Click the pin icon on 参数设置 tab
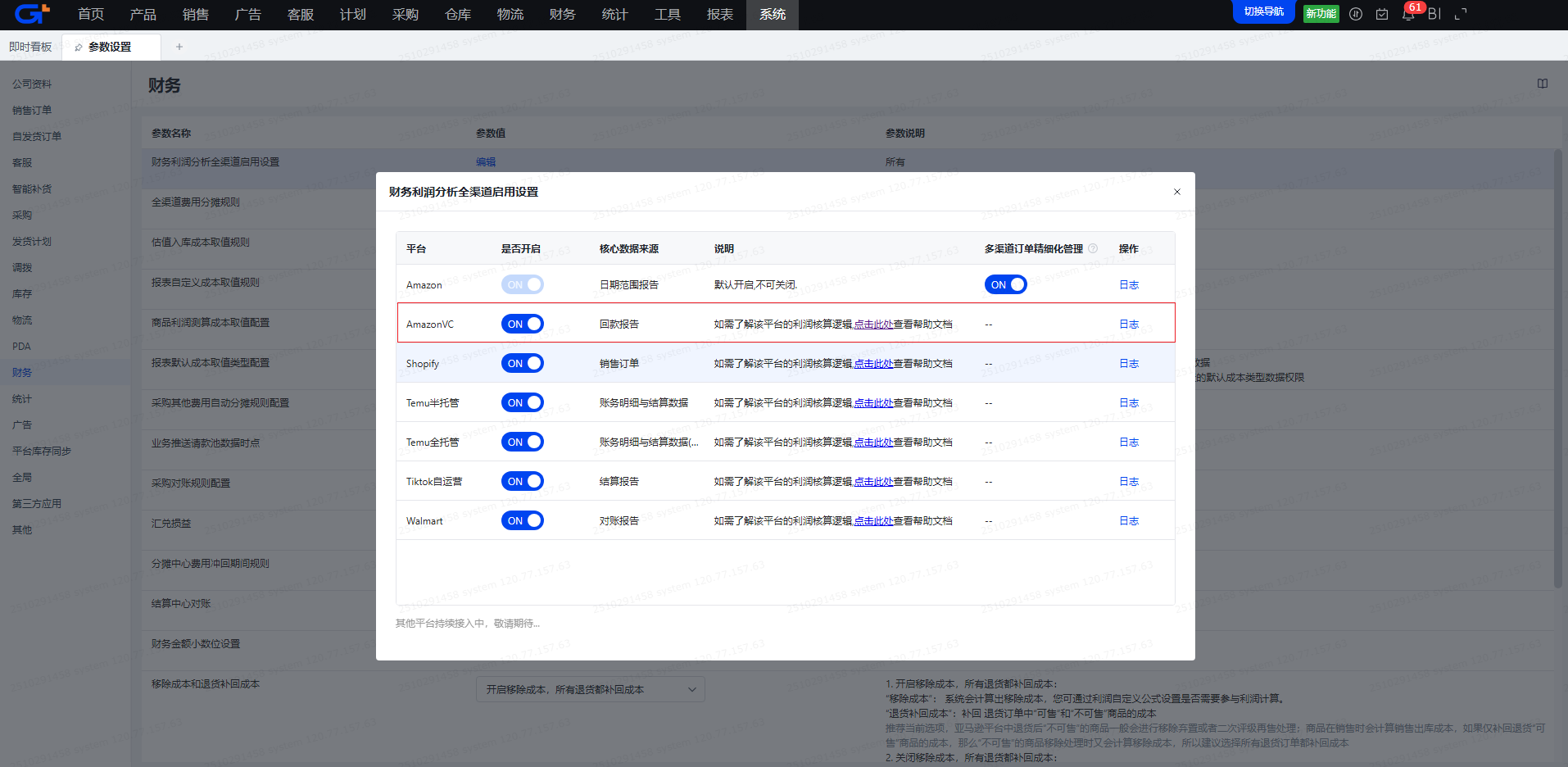Image resolution: width=1568 pixels, height=767 pixels. click(x=79, y=48)
